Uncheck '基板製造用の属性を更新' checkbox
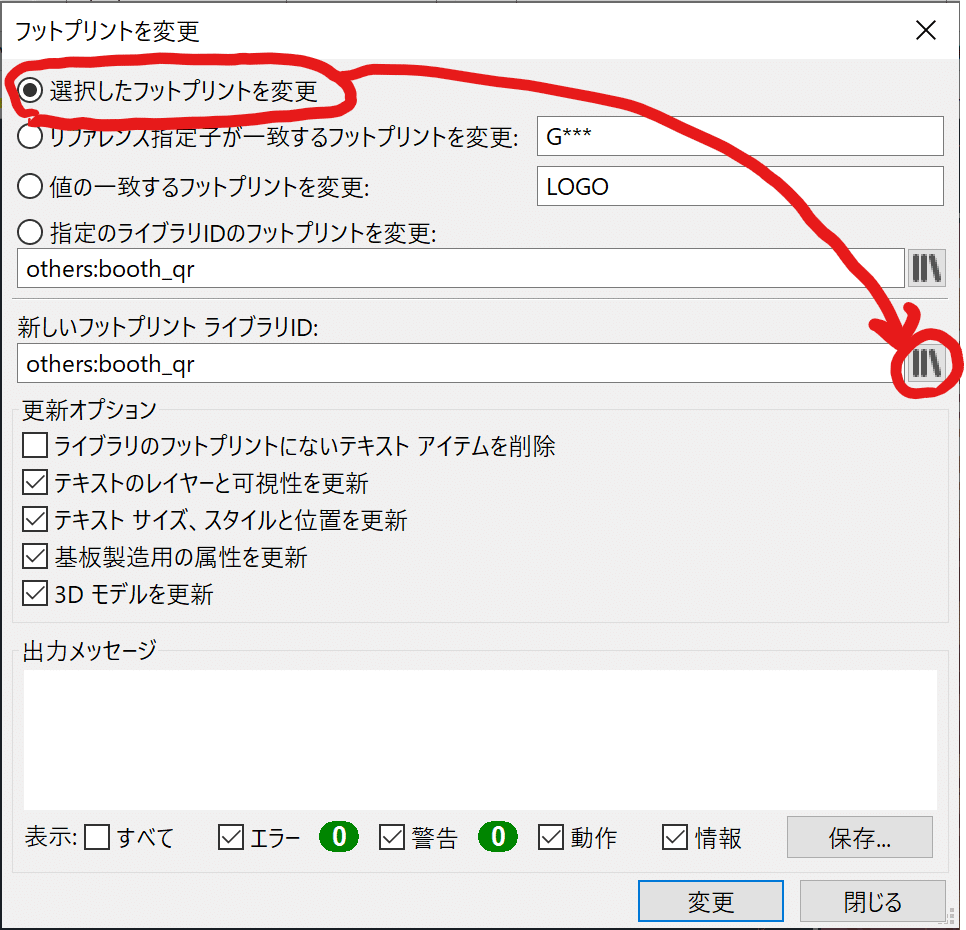This screenshot has height=930, width=966. click(34, 556)
